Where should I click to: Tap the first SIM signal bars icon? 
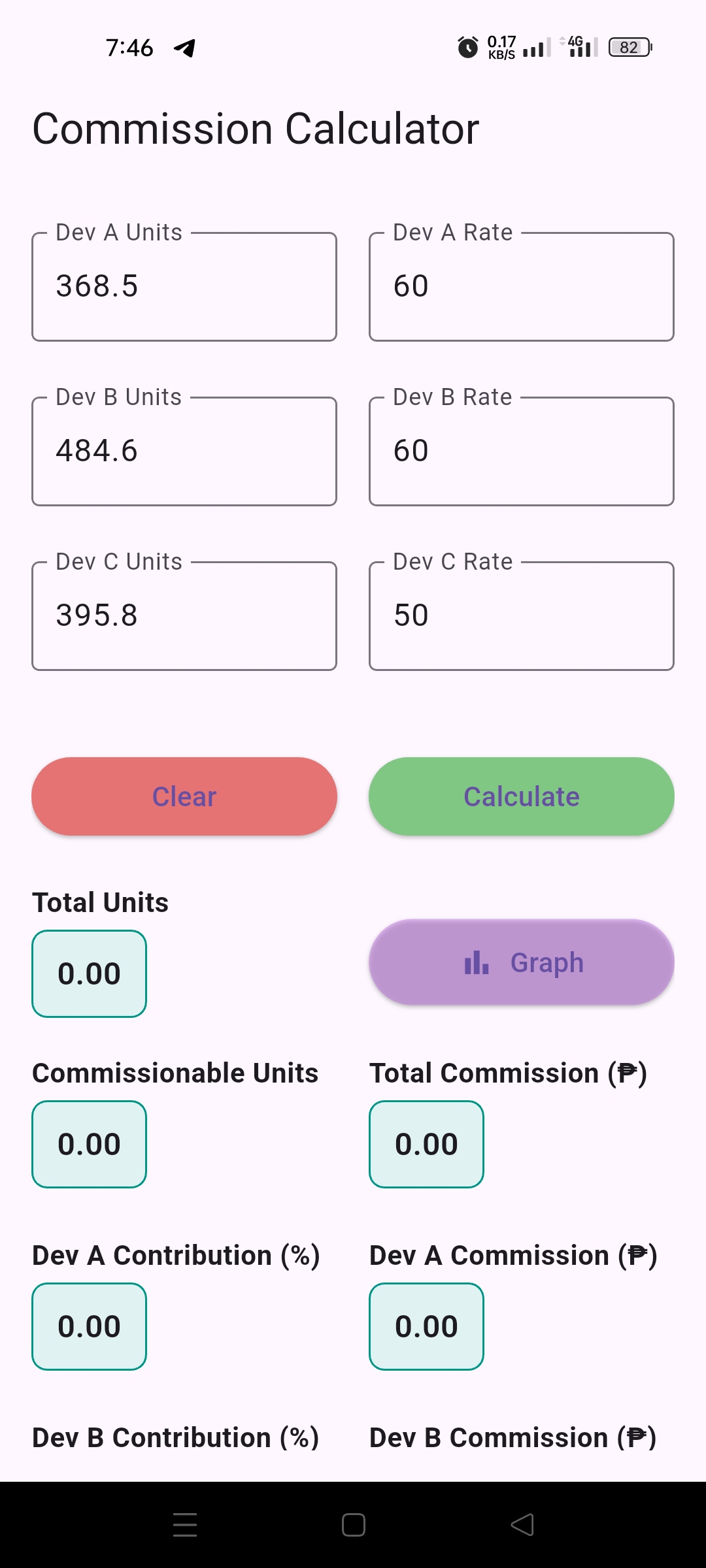[537, 48]
